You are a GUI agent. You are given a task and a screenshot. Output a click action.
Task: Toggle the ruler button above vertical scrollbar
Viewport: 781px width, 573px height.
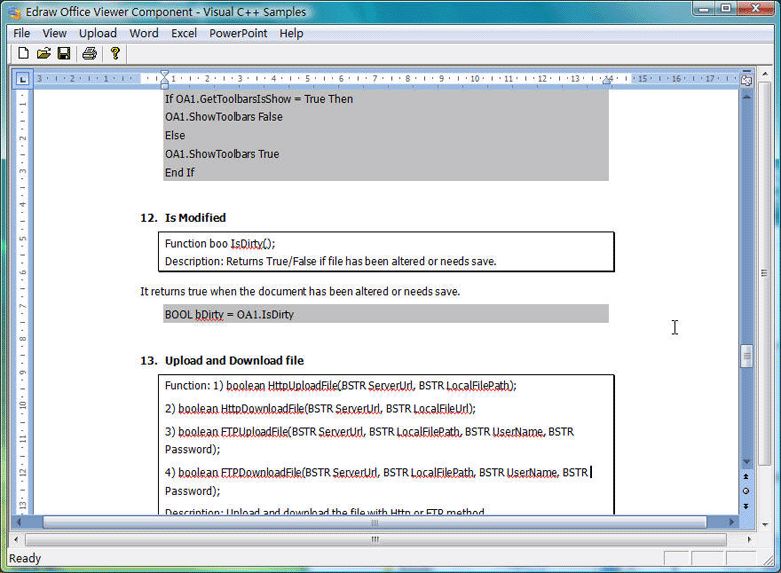coord(746,79)
